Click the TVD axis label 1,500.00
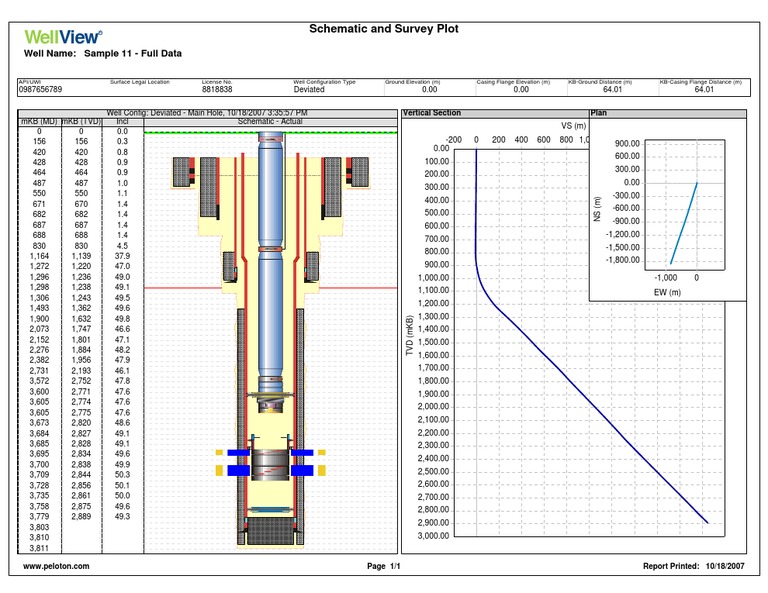 click(x=433, y=342)
